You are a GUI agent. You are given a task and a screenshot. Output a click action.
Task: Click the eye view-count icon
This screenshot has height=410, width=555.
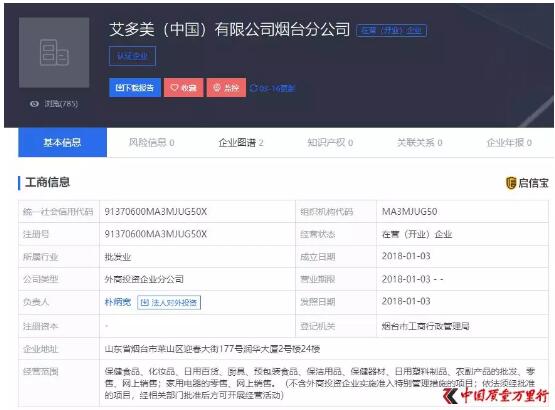coord(34,104)
